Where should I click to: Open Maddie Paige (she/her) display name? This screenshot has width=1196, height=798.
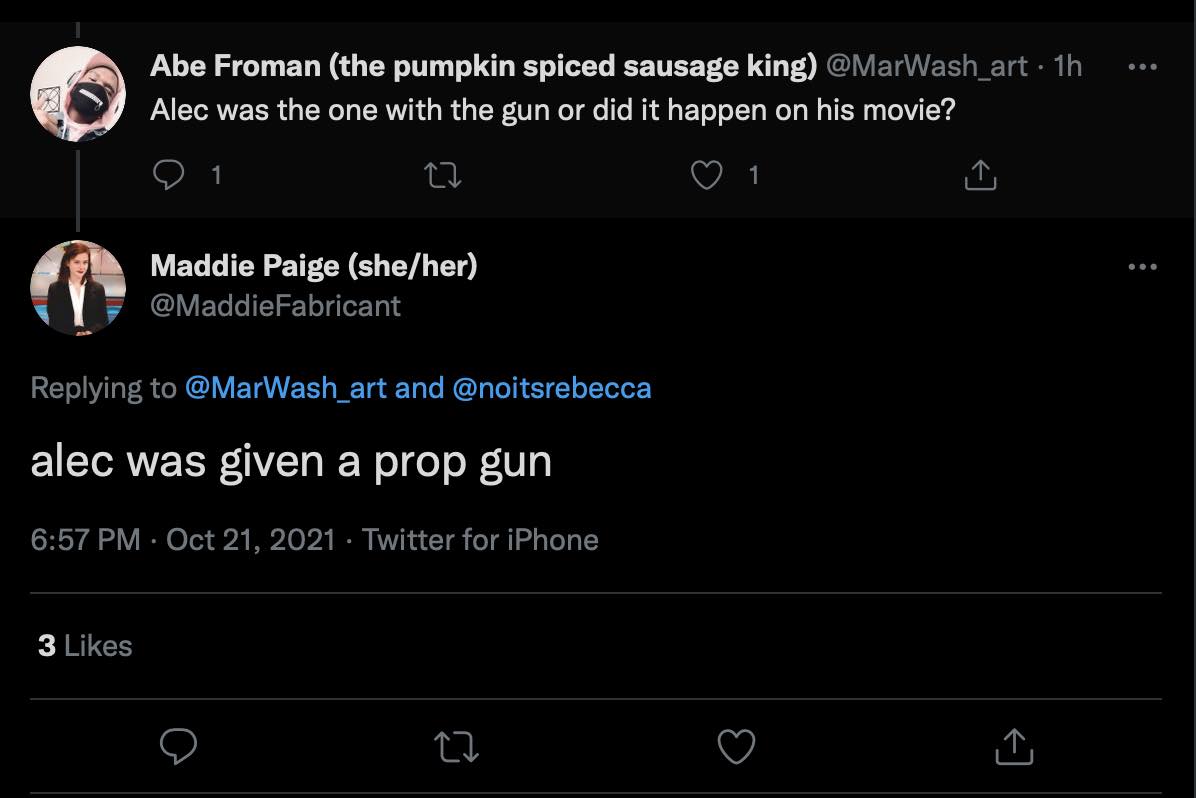[313, 266]
